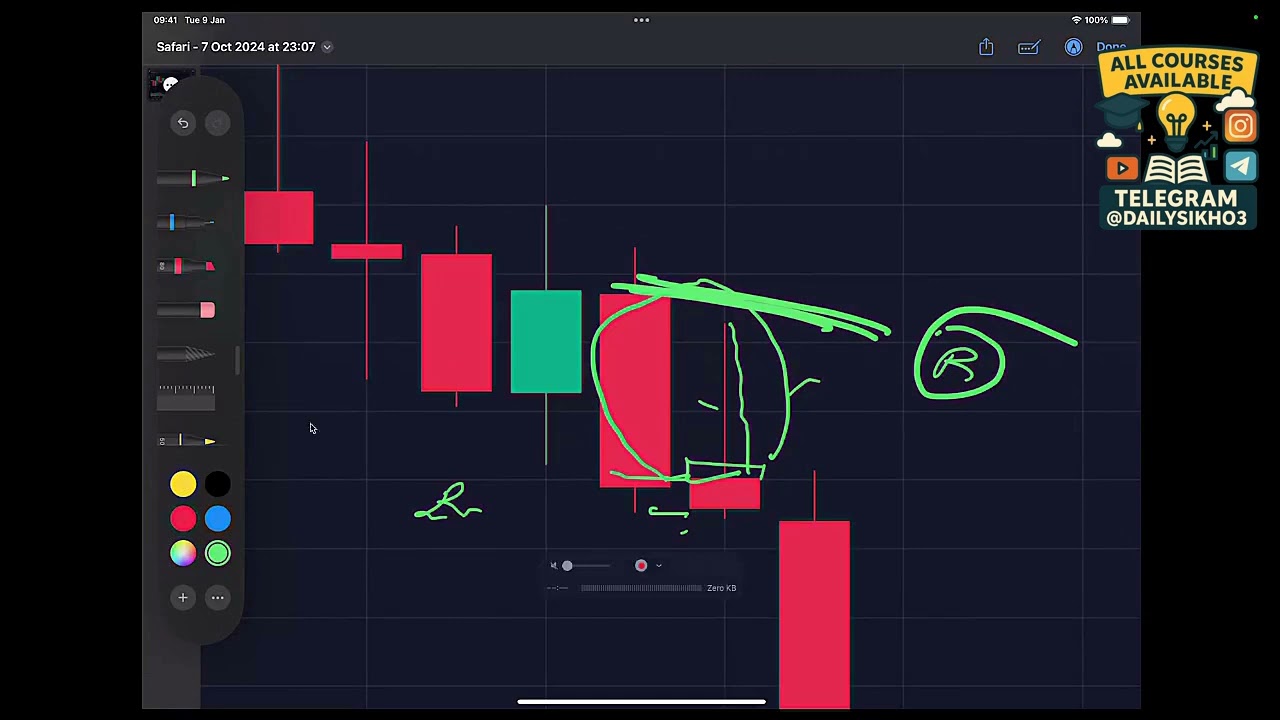The image size is (1280, 720).
Task: Tap Done to finish markup
Action: [x=1111, y=47]
